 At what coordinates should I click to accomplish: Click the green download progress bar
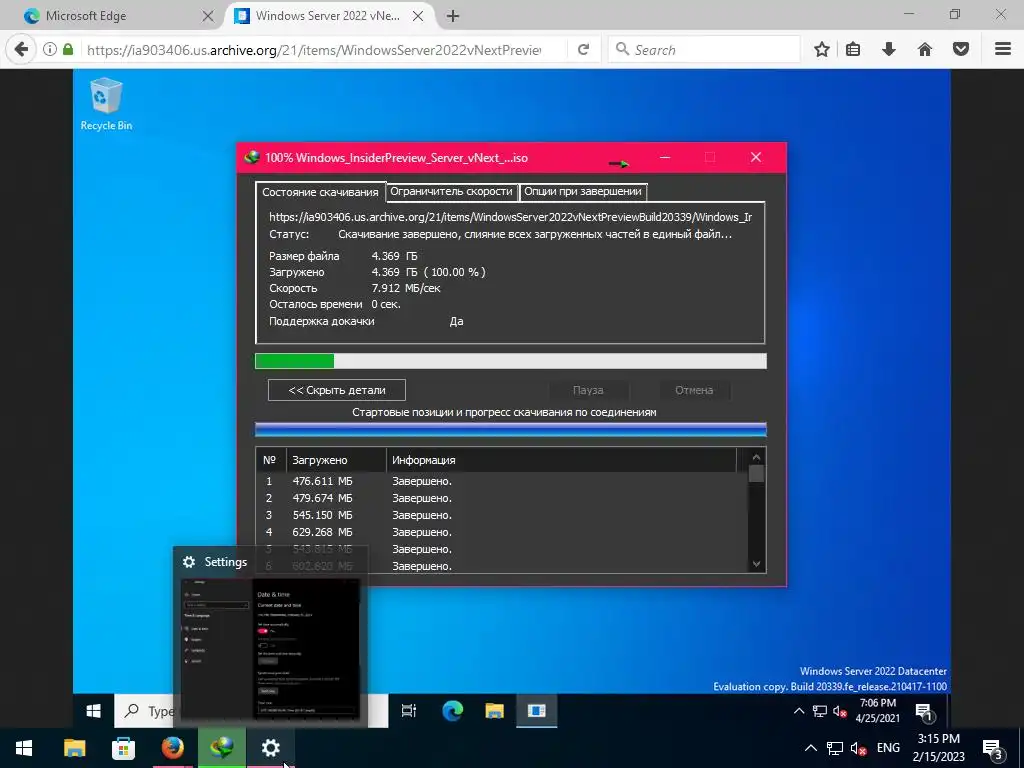pos(510,360)
